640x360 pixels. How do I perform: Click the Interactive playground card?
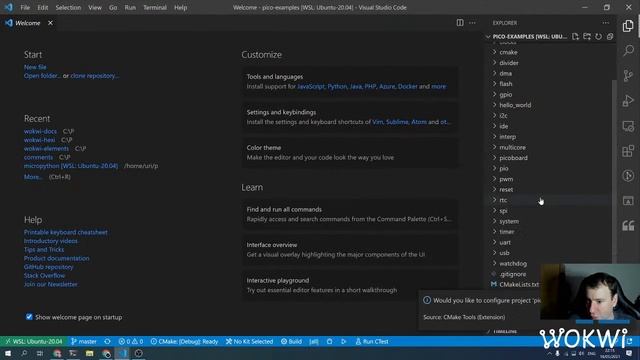351,285
